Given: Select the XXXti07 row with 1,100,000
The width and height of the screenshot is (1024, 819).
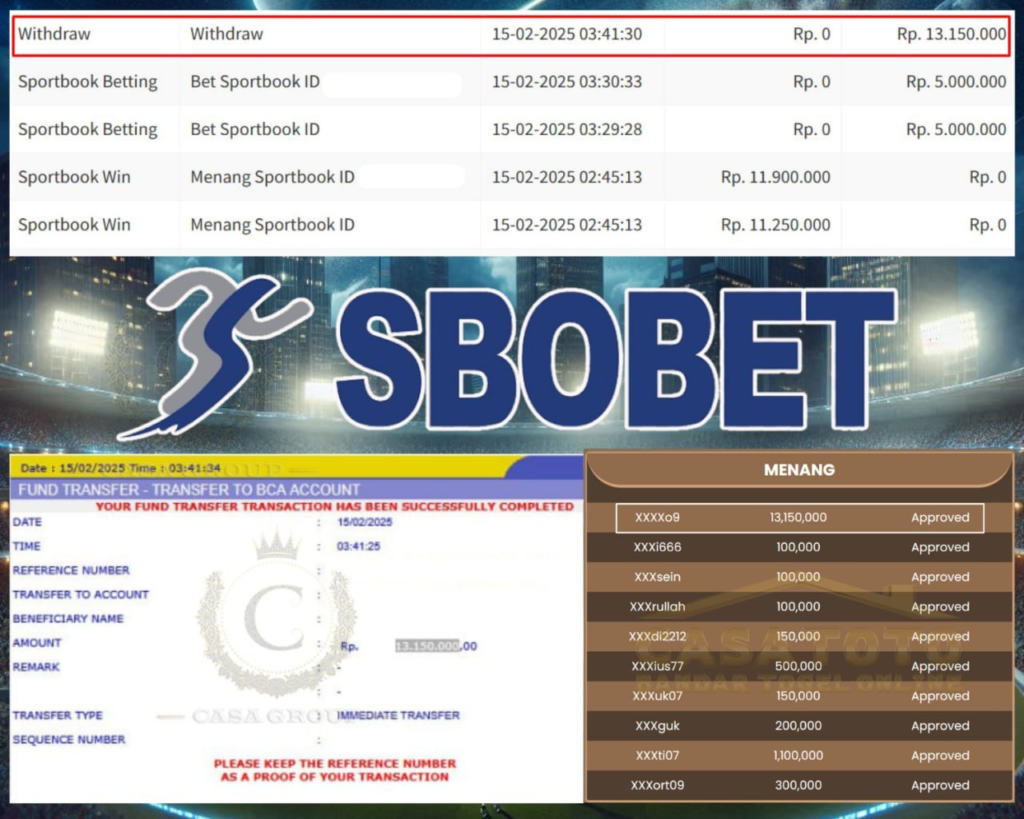Looking at the screenshot, I should point(798,756).
